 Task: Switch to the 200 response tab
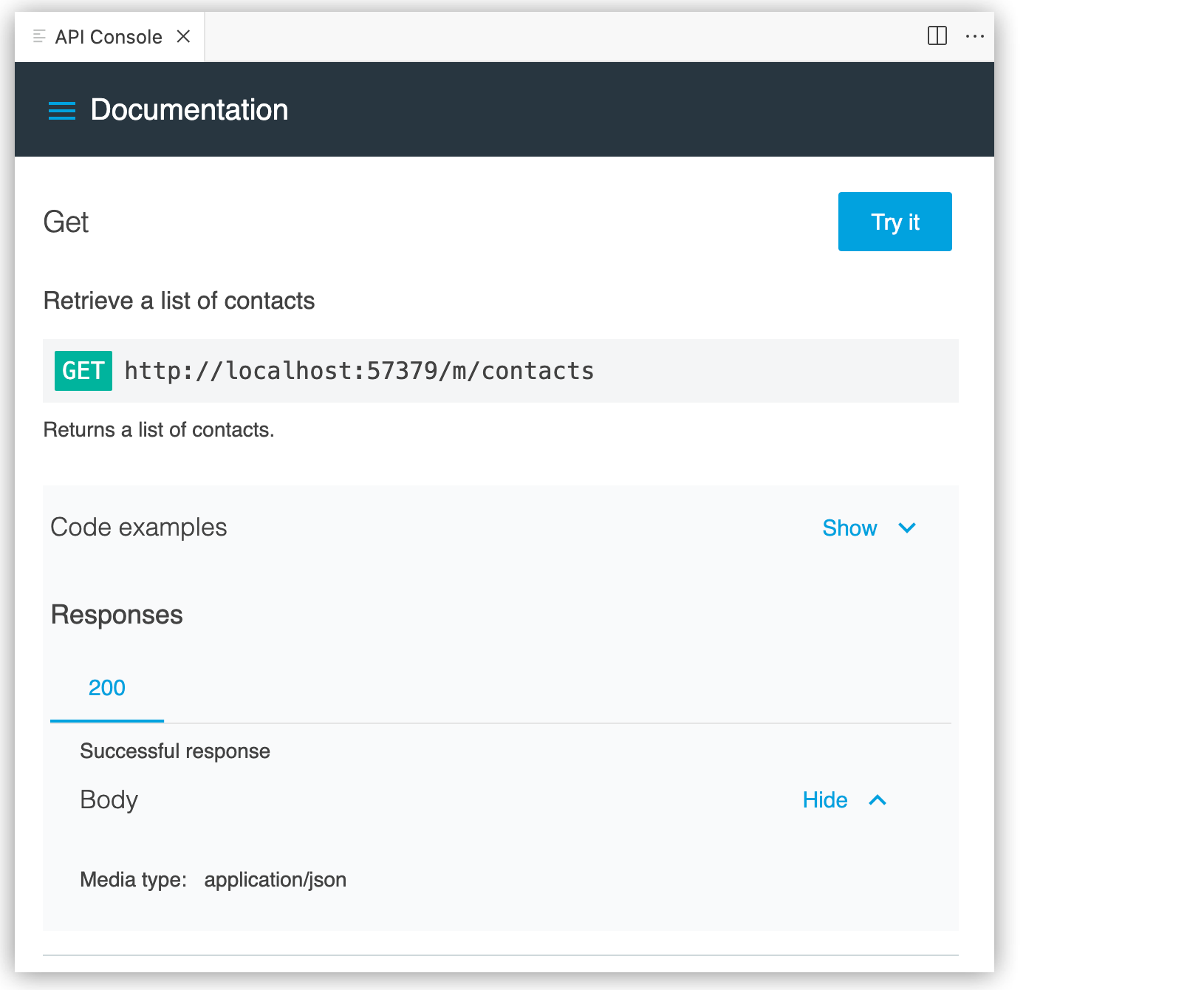(106, 688)
